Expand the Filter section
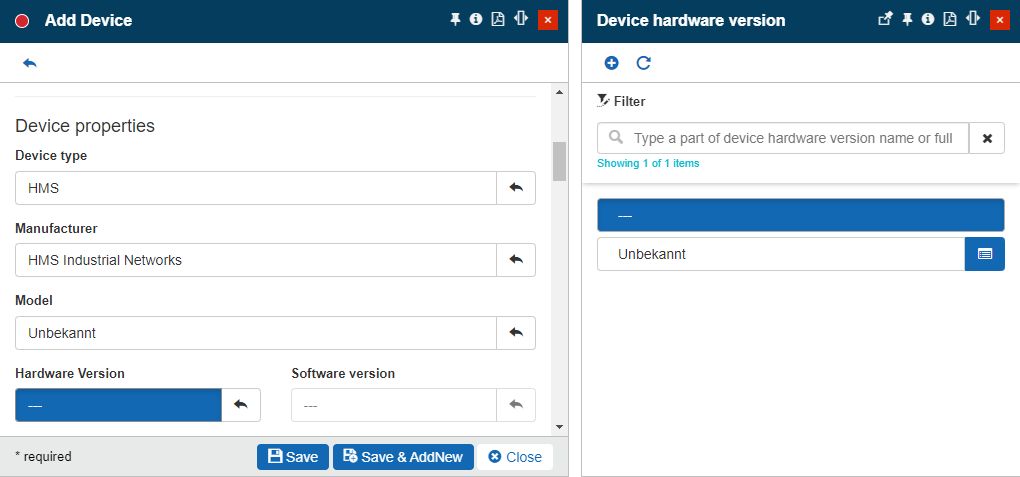This screenshot has width=1020, height=477. (621, 101)
